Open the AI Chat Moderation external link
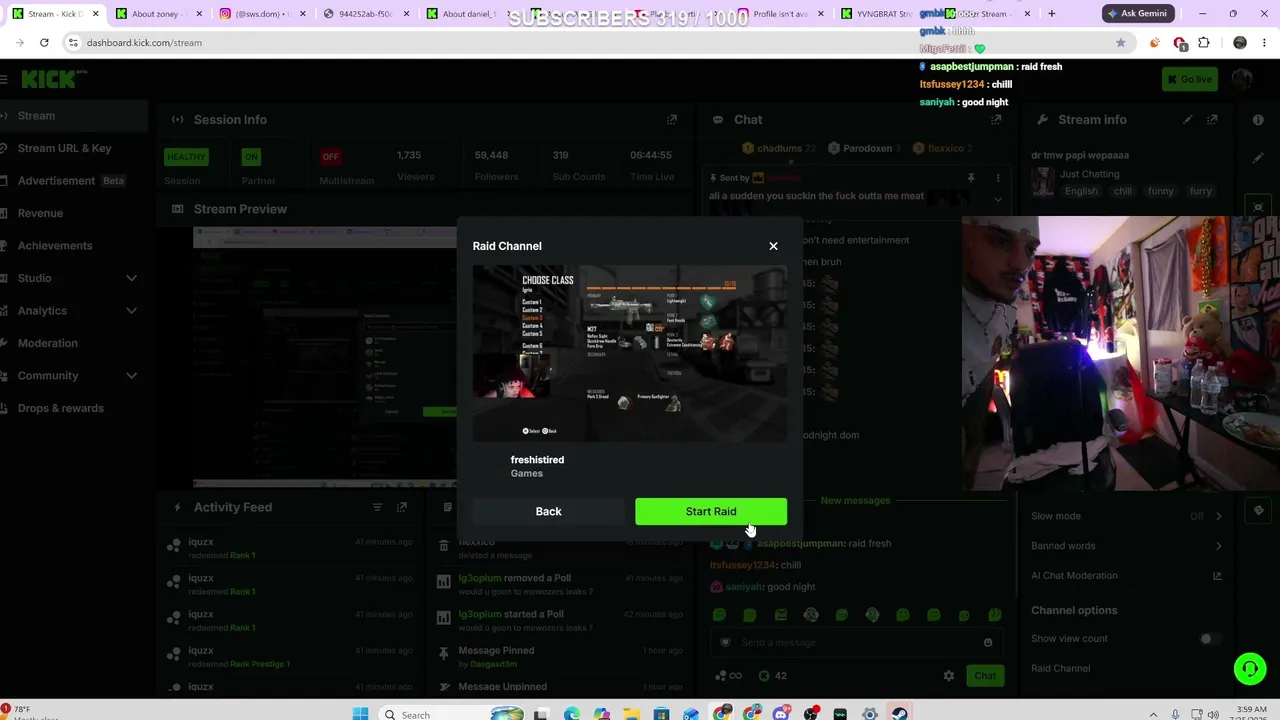 (1217, 576)
